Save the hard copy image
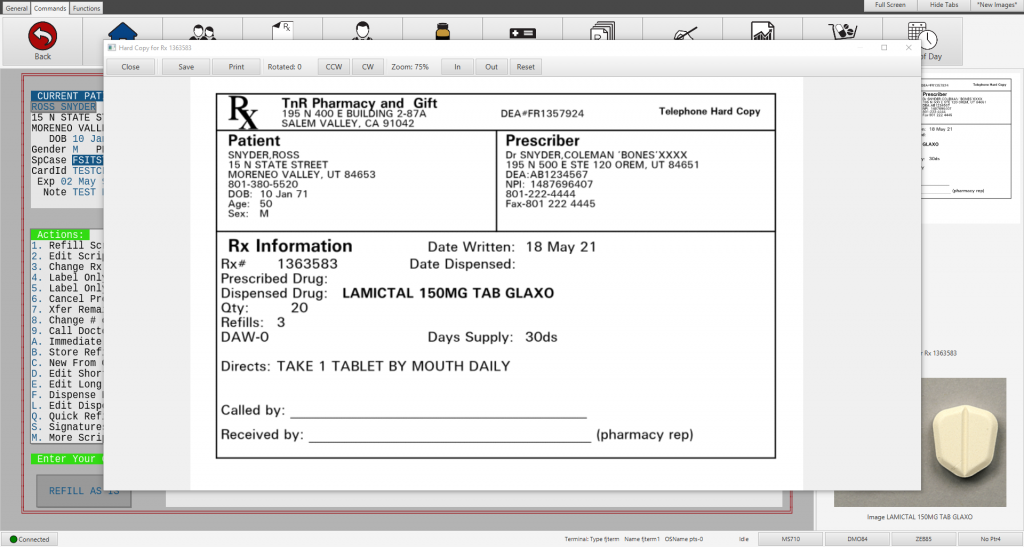Viewport: 1024px width, 547px height. [186, 67]
